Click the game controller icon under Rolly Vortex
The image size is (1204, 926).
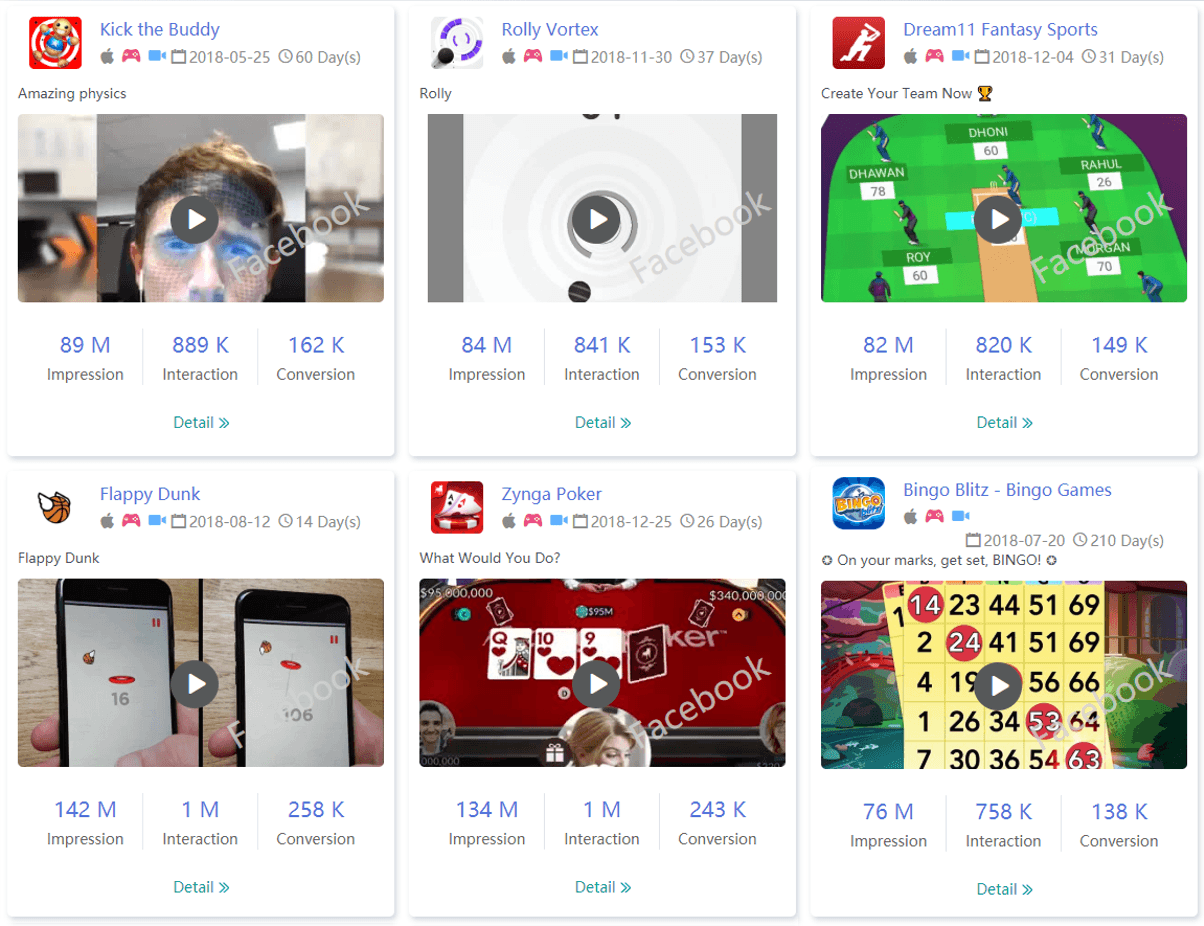pyautogui.click(x=532, y=57)
